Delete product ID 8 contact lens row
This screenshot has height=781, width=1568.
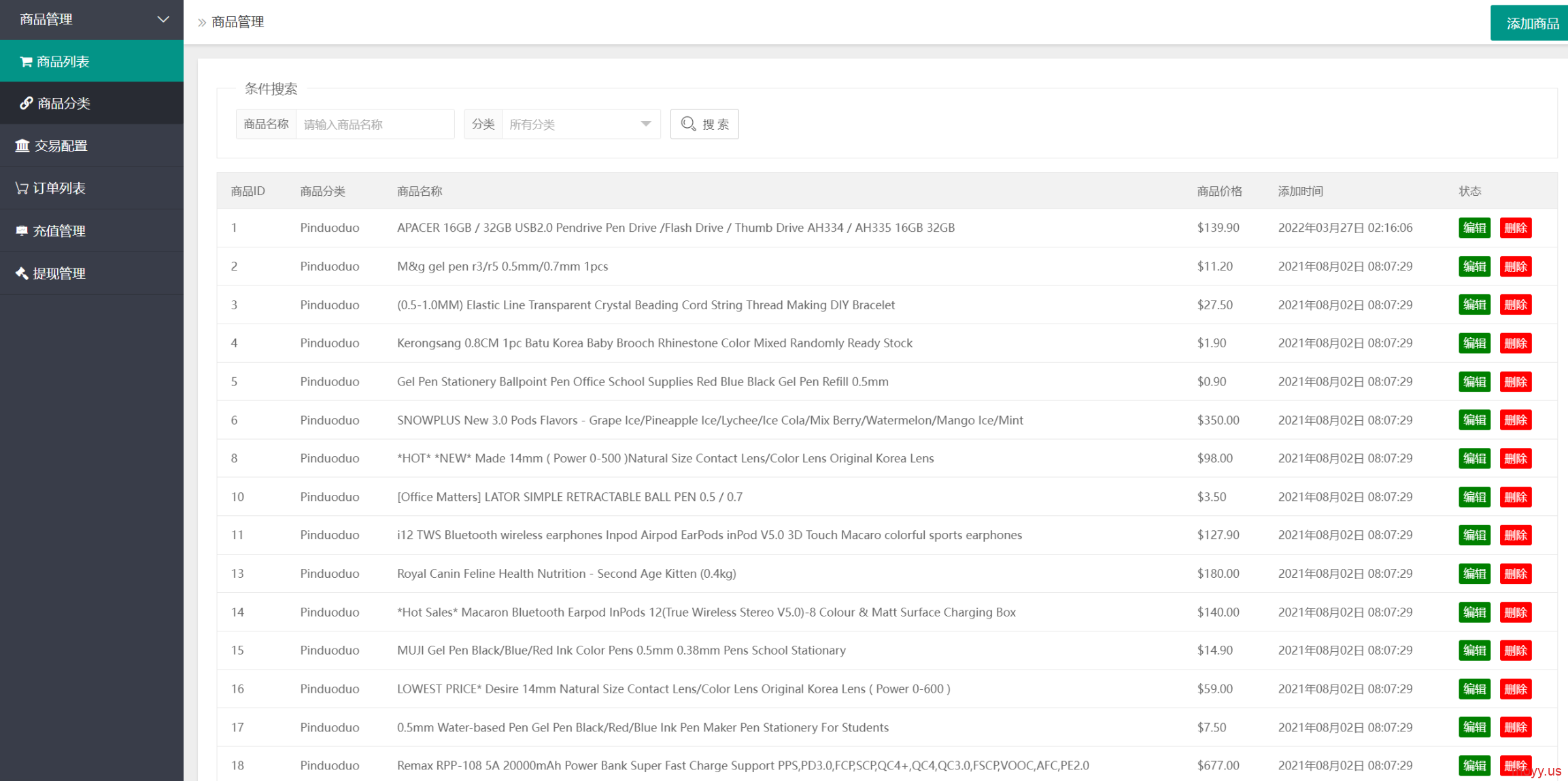coord(1516,458)
